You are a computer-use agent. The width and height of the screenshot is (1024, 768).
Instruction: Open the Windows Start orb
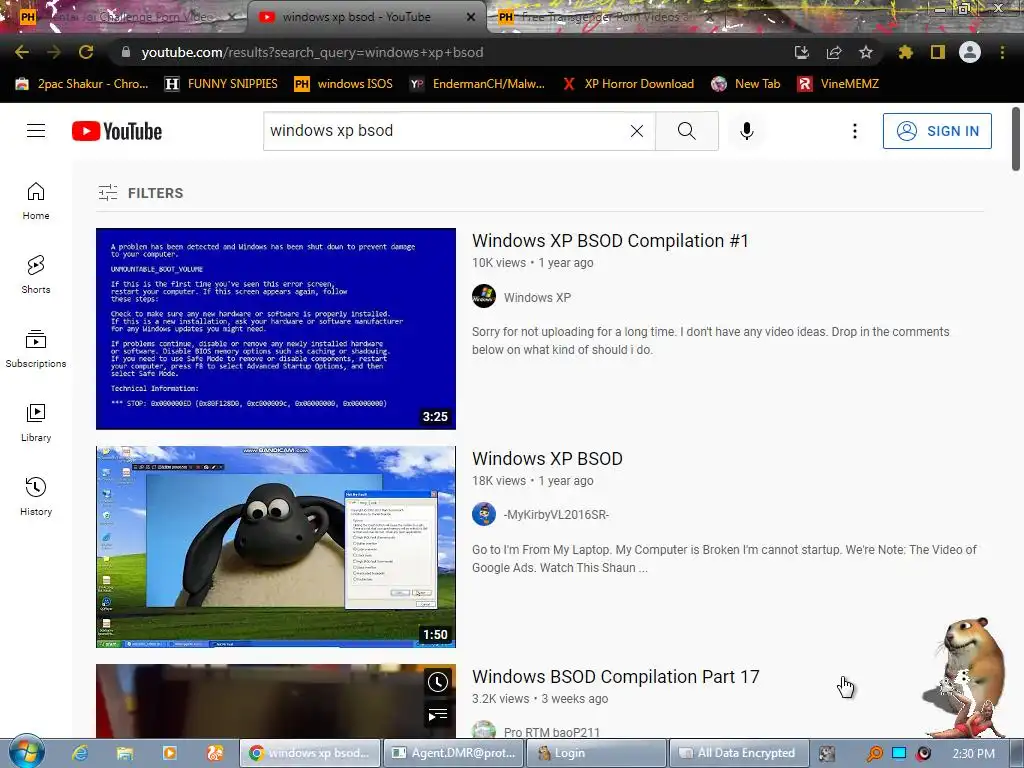tap(27, 752)
